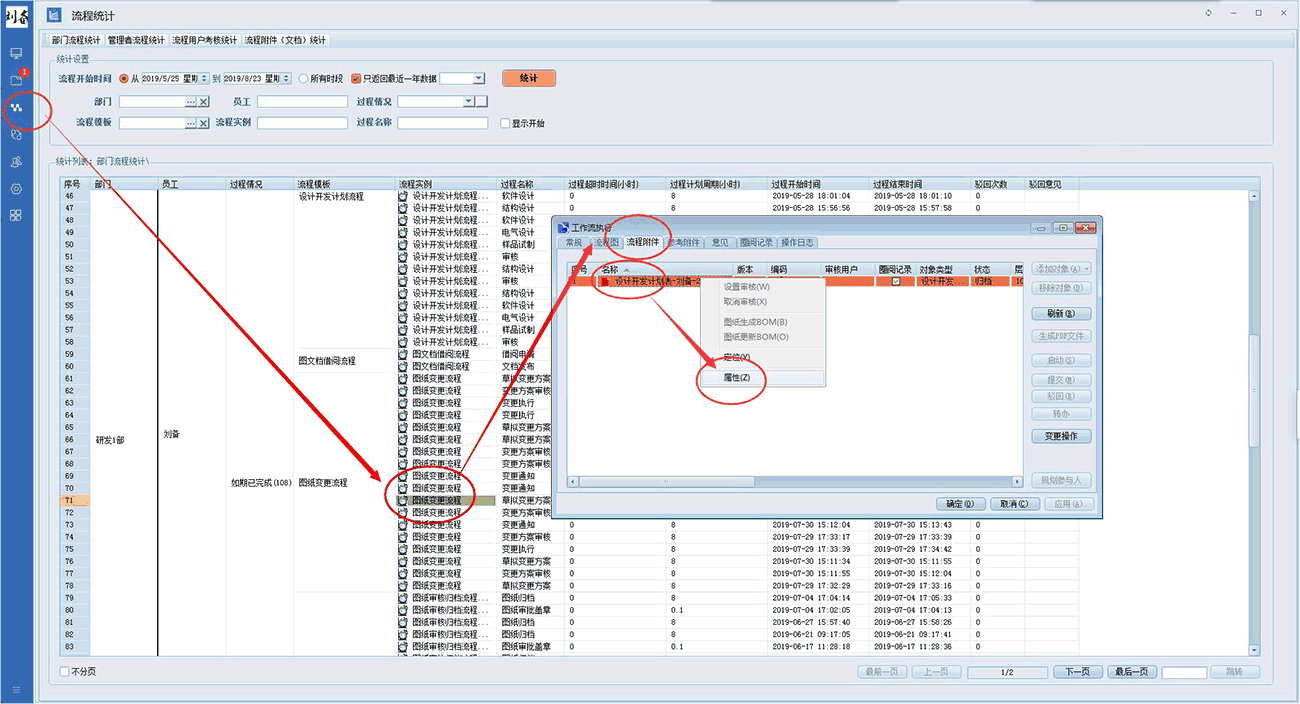Screen dimensions: 1300x704
Task: Click the 流程统计 chart icon in header
Action: coord(54,15)
